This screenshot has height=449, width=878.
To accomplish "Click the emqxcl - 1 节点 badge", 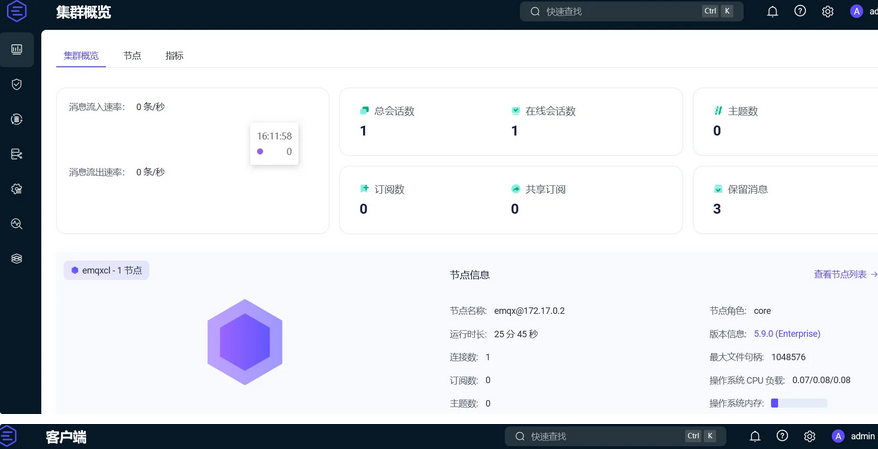I will pos(106,270).
